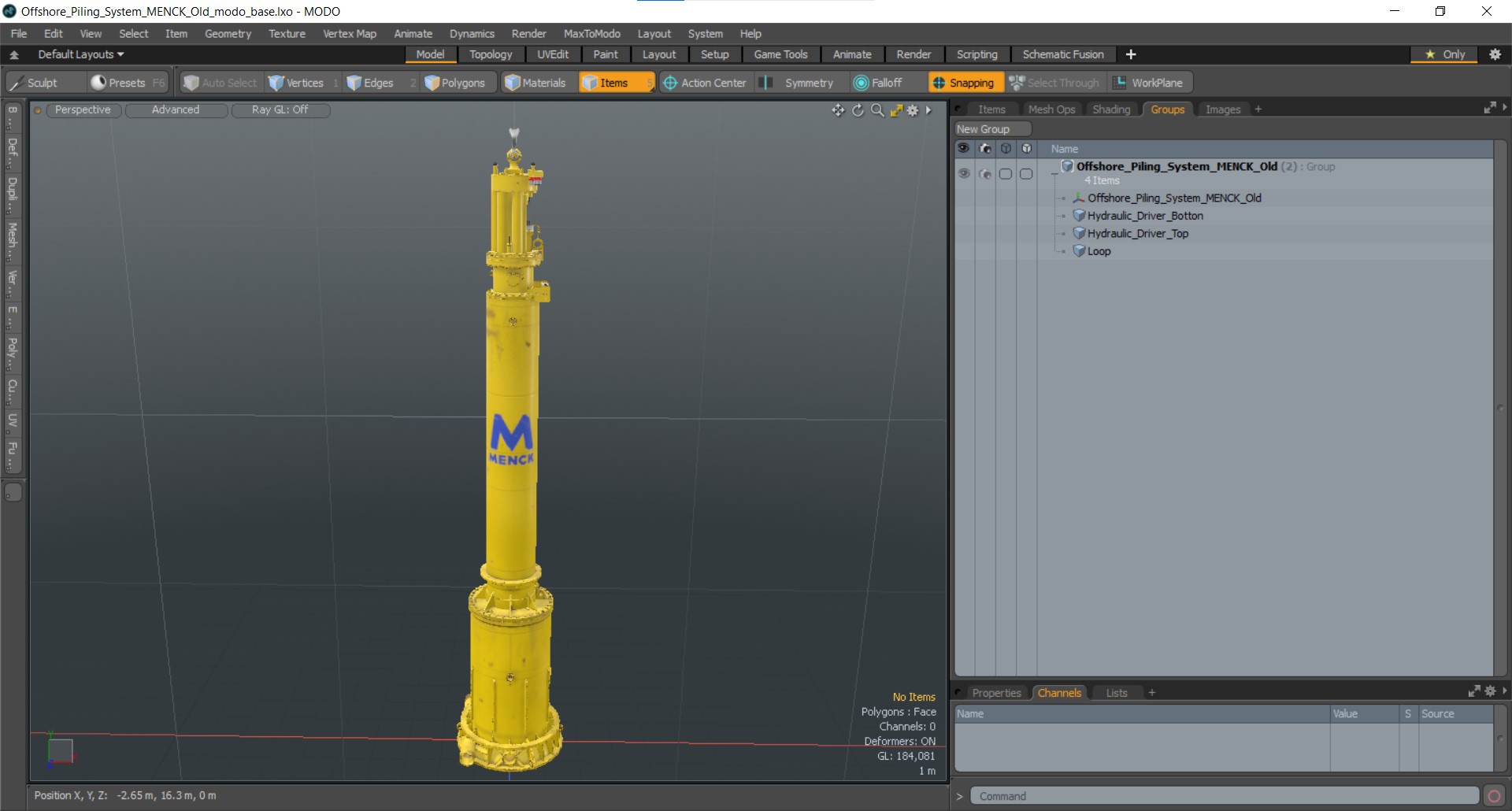Switch to the Mesh Ops panel tab
Viewport: 1512px width, 811px height.
tap(1051, 109)
